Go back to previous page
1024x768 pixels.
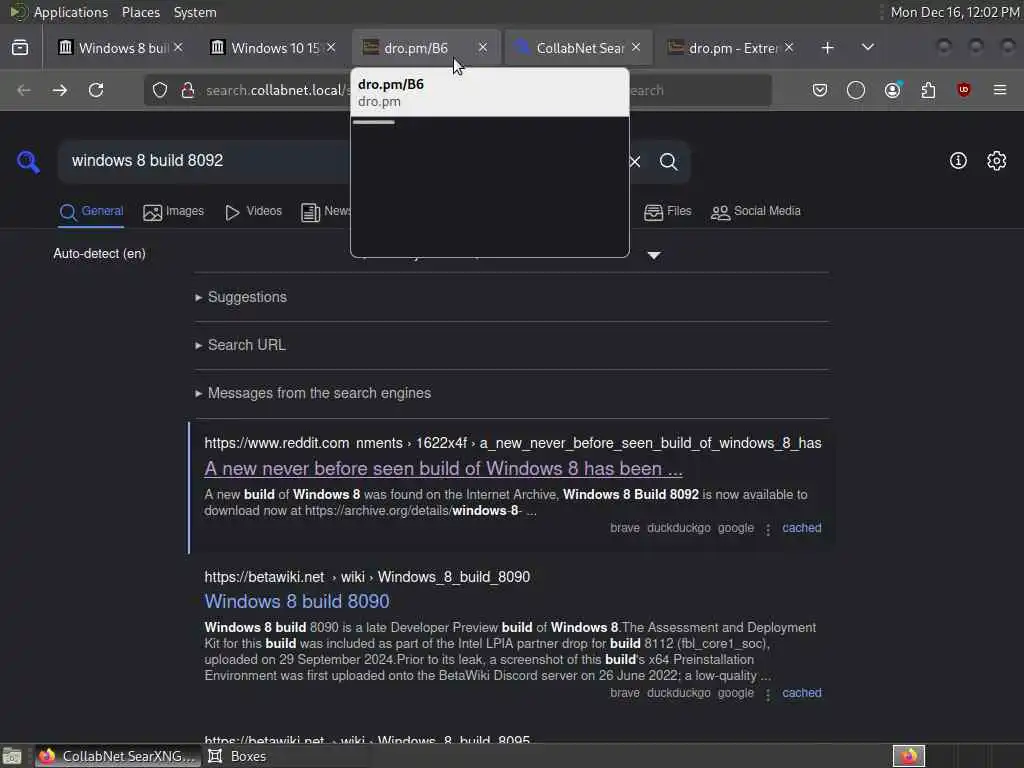pos(24,90)
